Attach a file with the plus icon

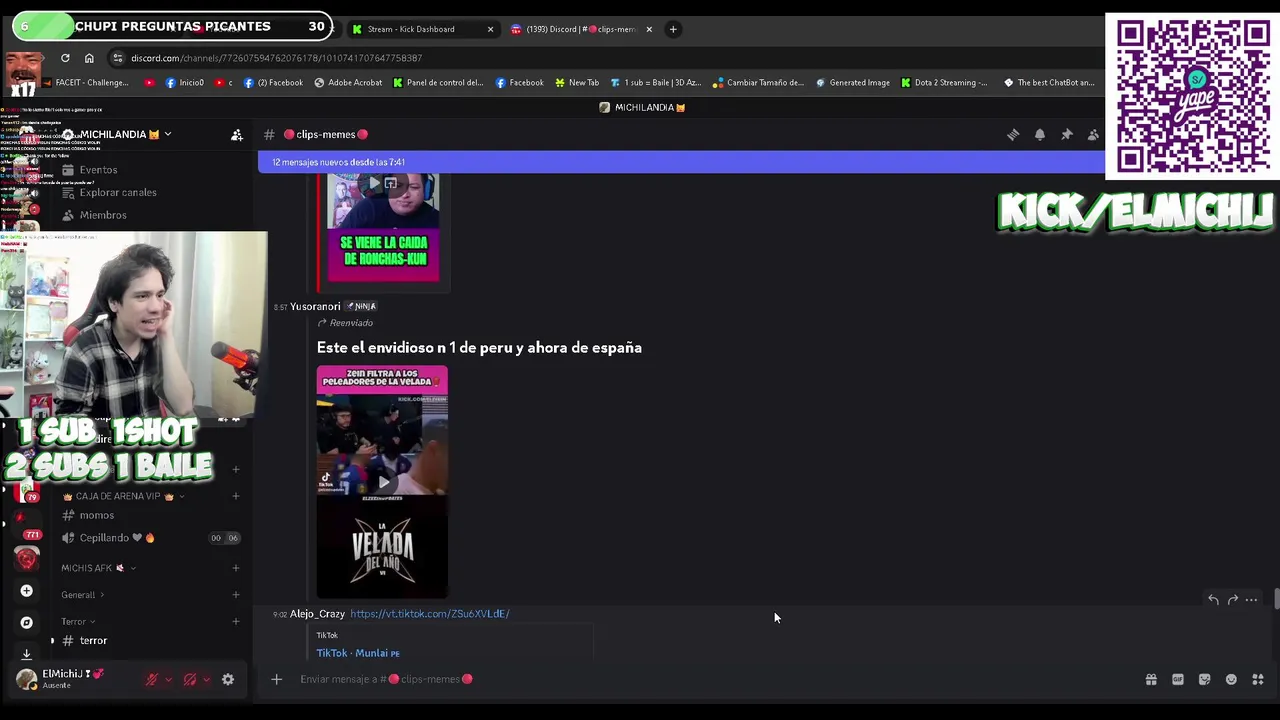coord(277,679)
